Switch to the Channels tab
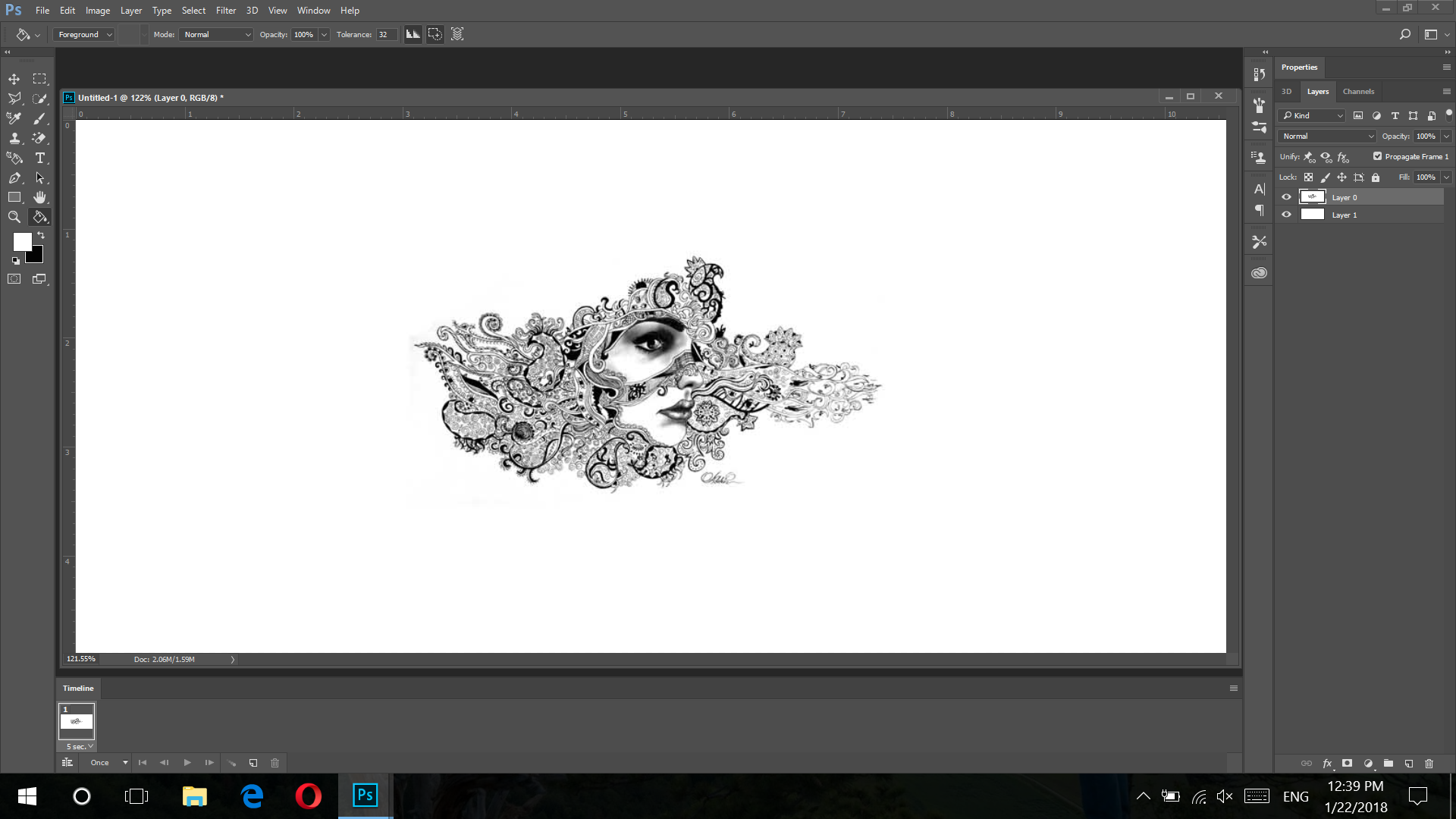Screen dimensions: 1456x819 (1358, 91)
